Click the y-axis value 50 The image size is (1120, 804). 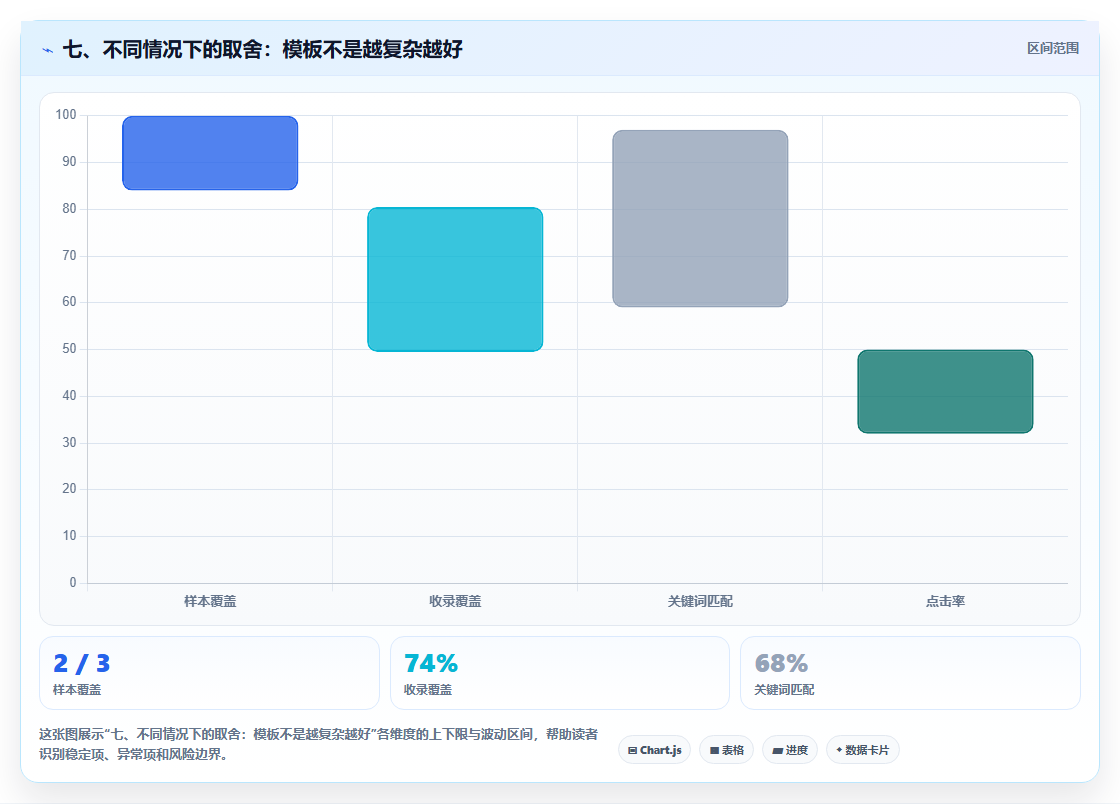click(69, 348)
